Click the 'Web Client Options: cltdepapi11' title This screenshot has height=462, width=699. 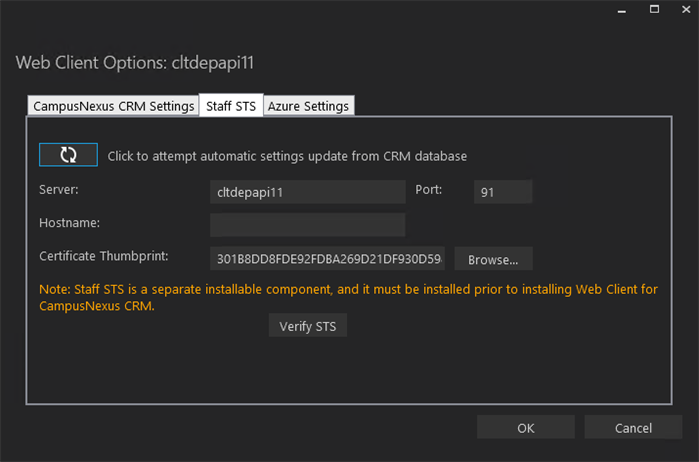click(135, 62)
